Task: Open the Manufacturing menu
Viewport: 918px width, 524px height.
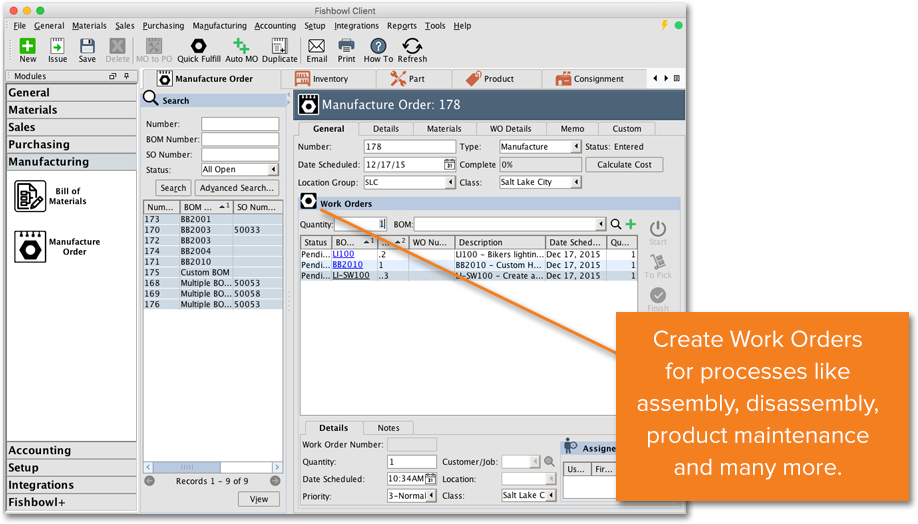Action: point(220,26)
